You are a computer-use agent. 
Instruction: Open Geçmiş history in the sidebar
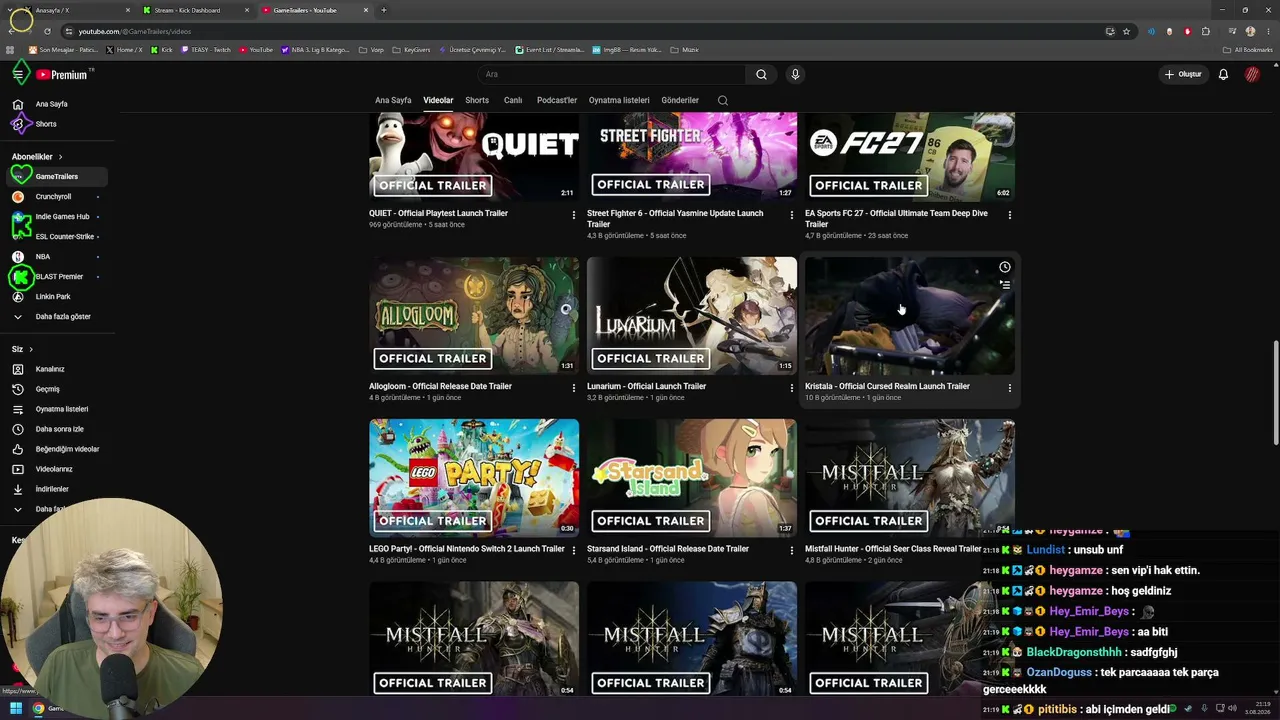point(57,389)
